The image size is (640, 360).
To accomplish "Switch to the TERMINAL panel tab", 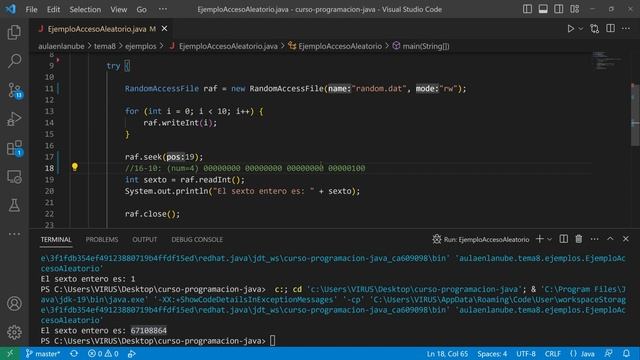I will [56, 240].
